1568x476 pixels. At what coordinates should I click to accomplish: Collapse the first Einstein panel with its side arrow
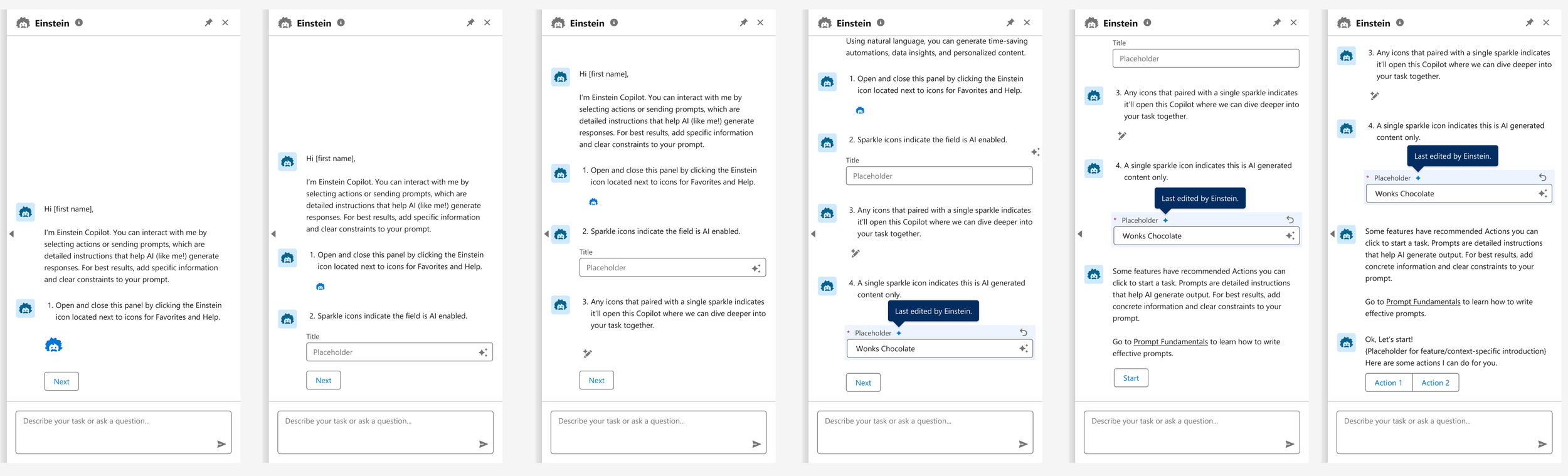click(11, 234)
